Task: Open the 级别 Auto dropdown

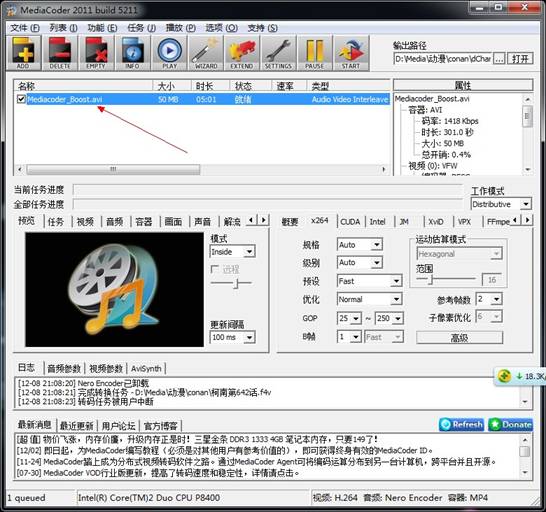Action: tap(376, 263)
